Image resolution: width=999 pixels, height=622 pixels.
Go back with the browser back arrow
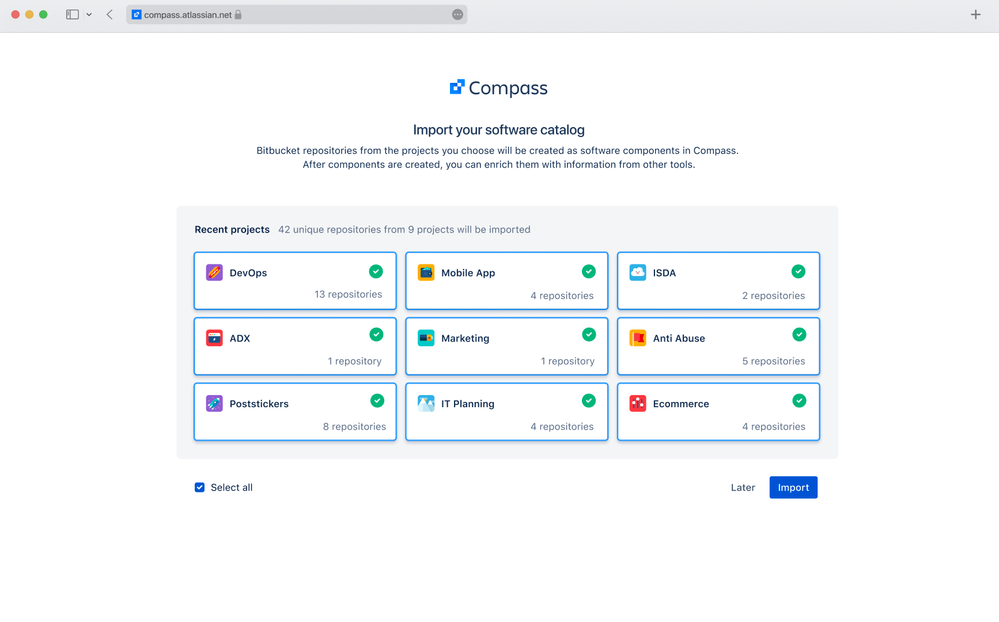point(110,15)
